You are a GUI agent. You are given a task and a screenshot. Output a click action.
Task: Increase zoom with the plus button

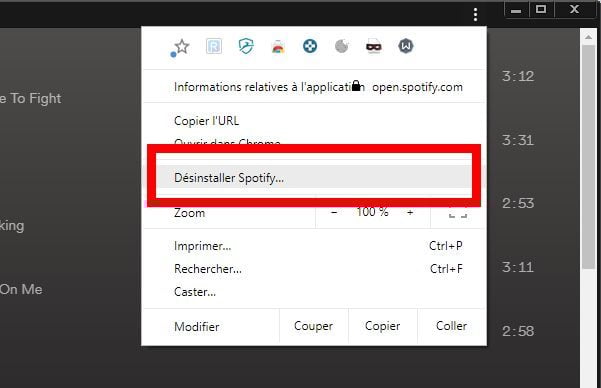point(410,212)
